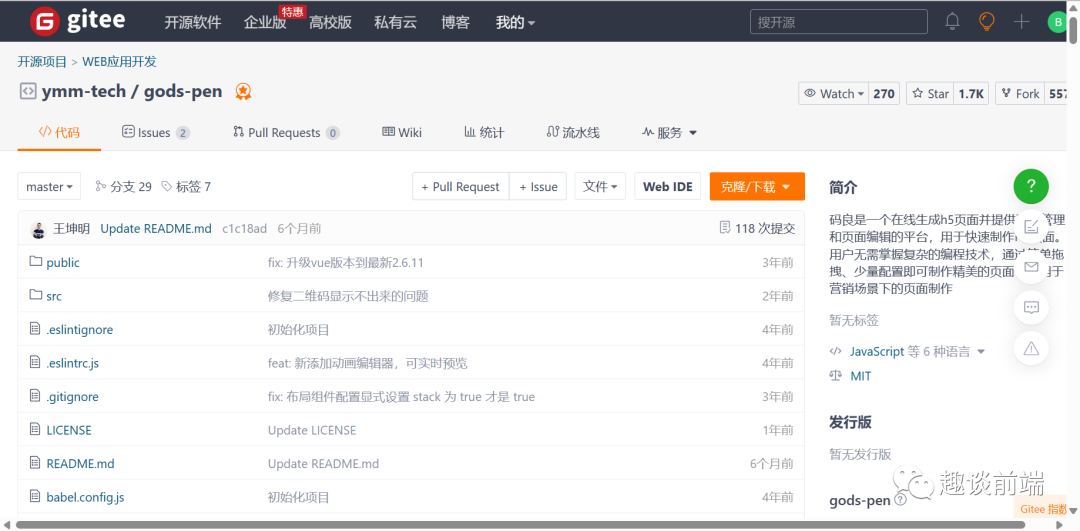Click the orange recommended badge icon
This screenshot has height=531, width=1080.
tap(242, 91)
